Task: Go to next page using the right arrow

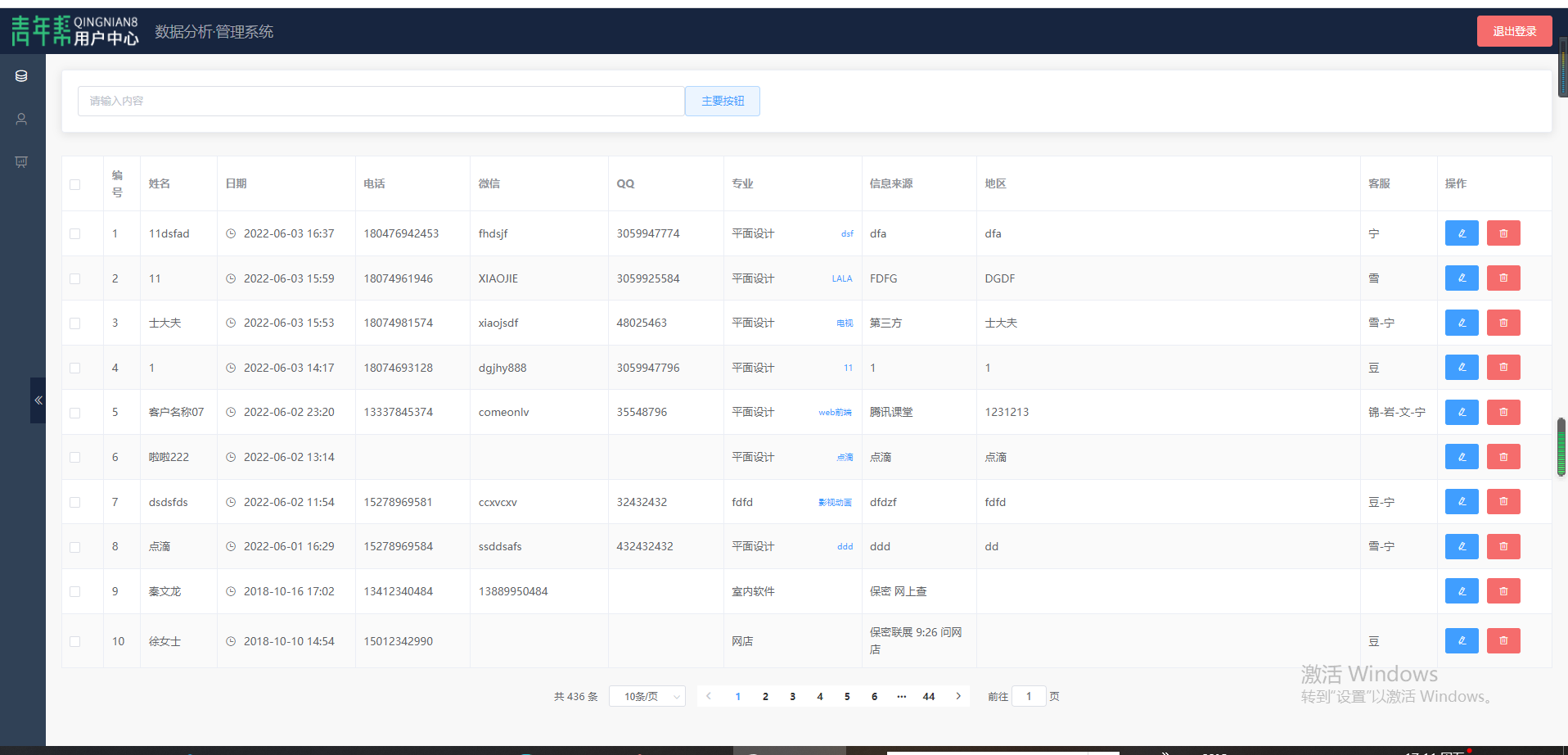Action: click(957, 696)
